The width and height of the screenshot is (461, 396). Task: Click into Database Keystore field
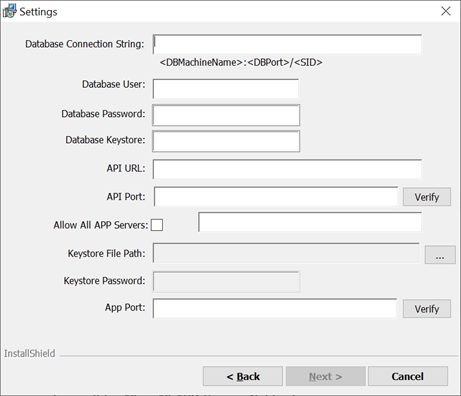click(226, 141)
